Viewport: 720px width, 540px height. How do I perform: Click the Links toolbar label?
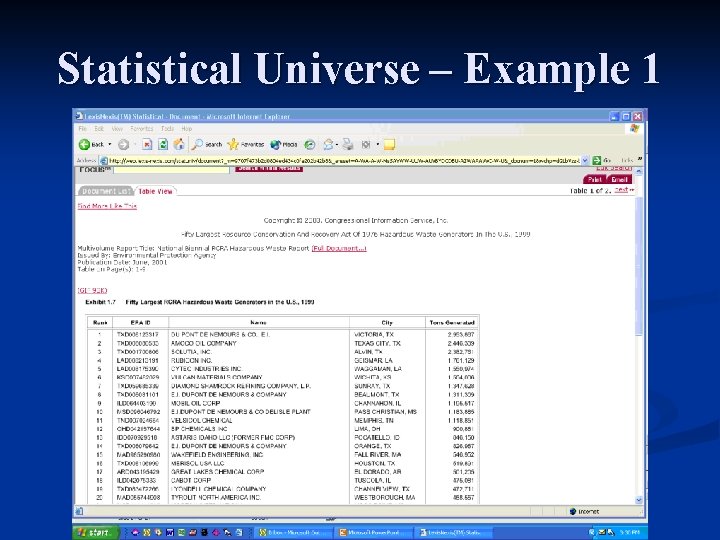627,160
